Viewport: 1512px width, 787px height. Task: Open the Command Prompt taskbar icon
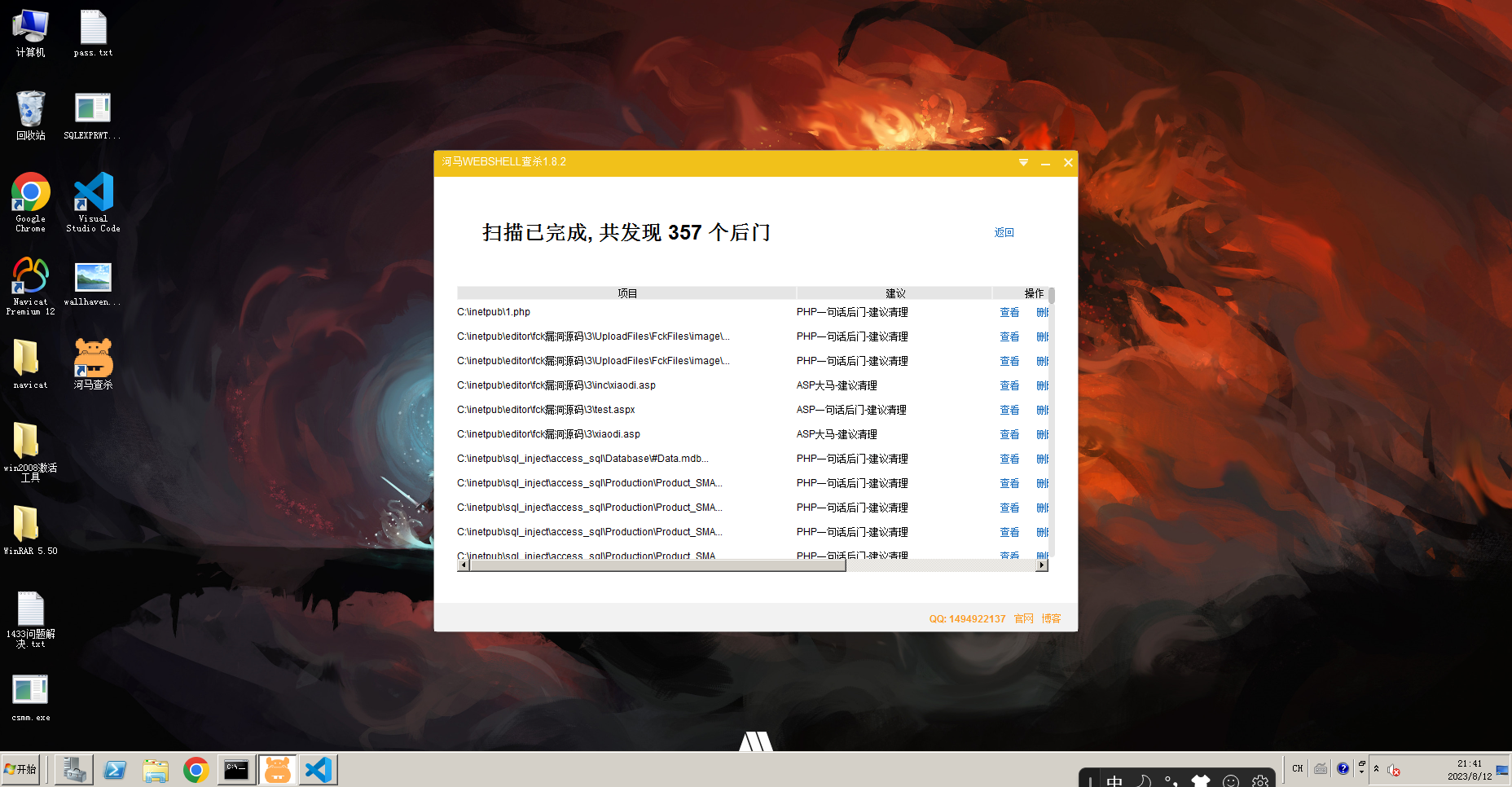[x=236, y=769]
